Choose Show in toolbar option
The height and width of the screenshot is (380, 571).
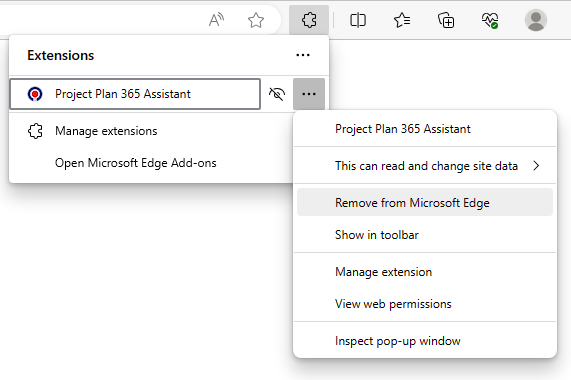pyautogui.click(x=425, y=235)
